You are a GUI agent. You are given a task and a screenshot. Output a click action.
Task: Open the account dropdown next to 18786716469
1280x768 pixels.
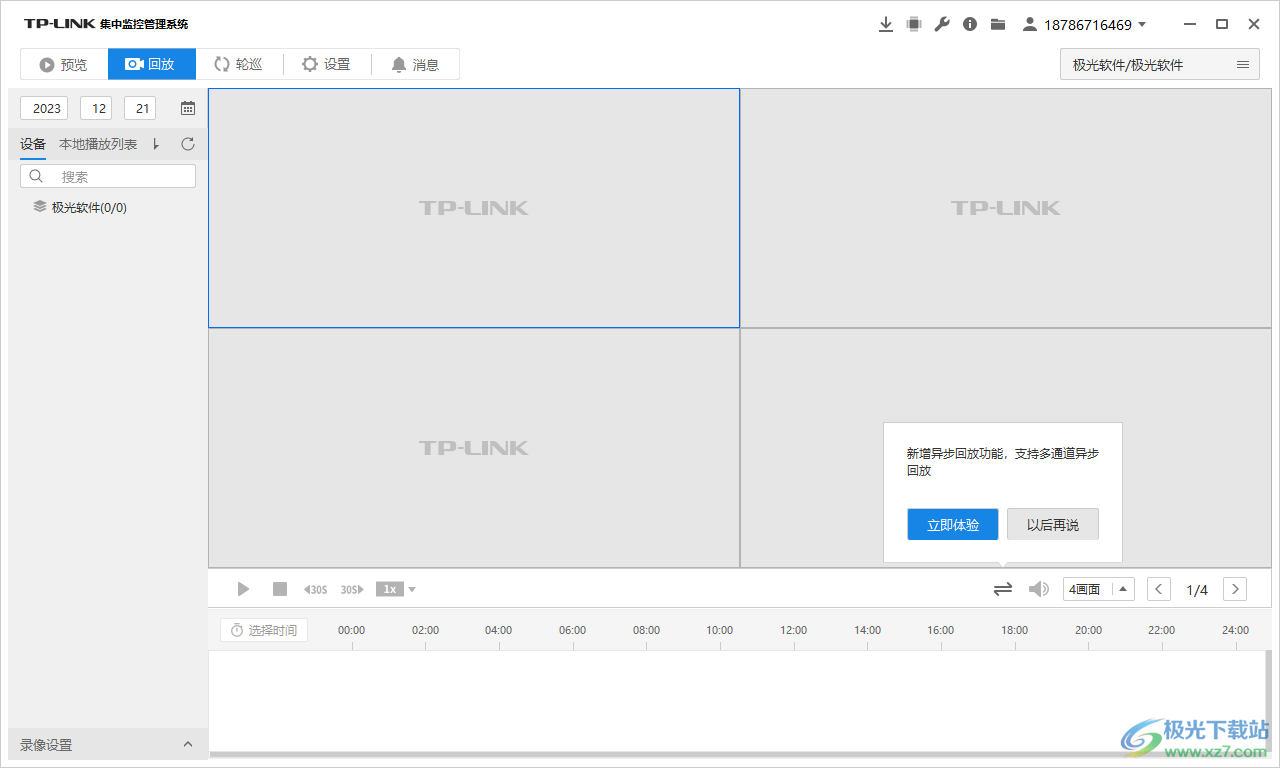point(1144,23)
